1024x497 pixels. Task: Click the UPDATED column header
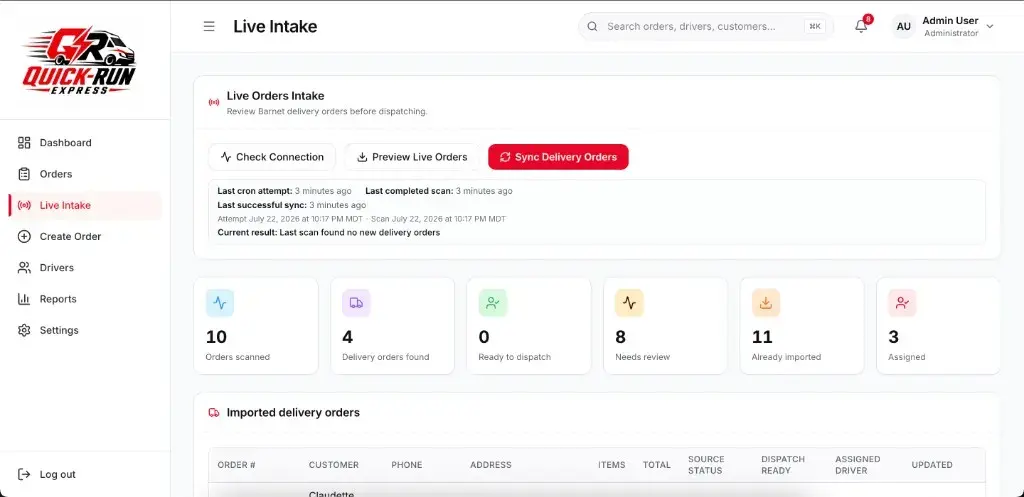[x=932, y=465]
